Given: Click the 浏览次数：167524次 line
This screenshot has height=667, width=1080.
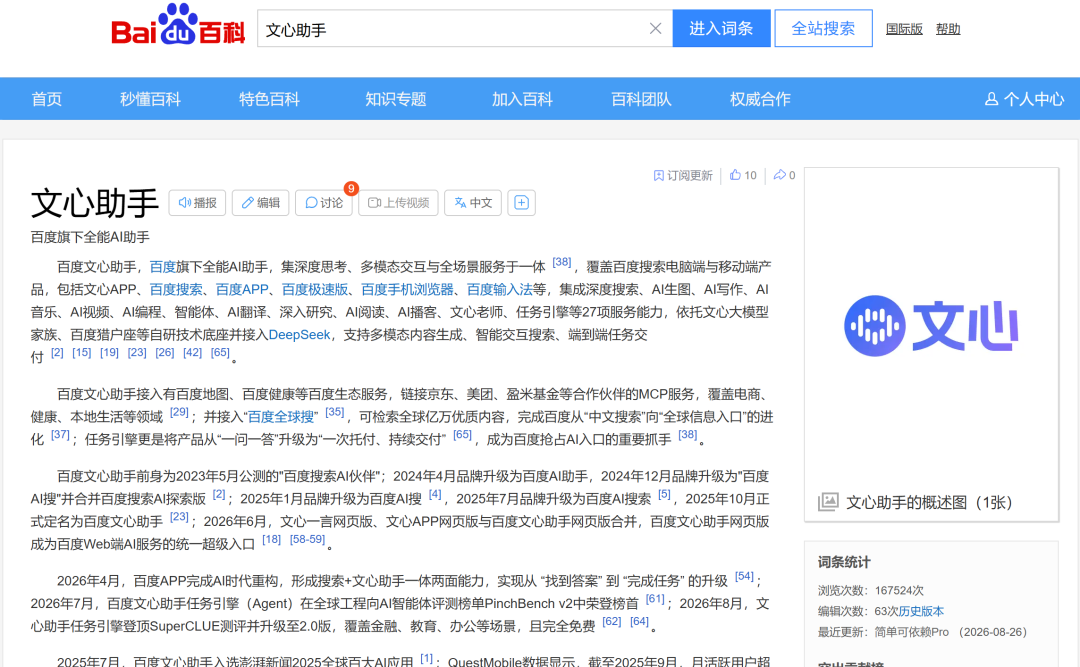Looking at the screenshot, I should [871, 591].
